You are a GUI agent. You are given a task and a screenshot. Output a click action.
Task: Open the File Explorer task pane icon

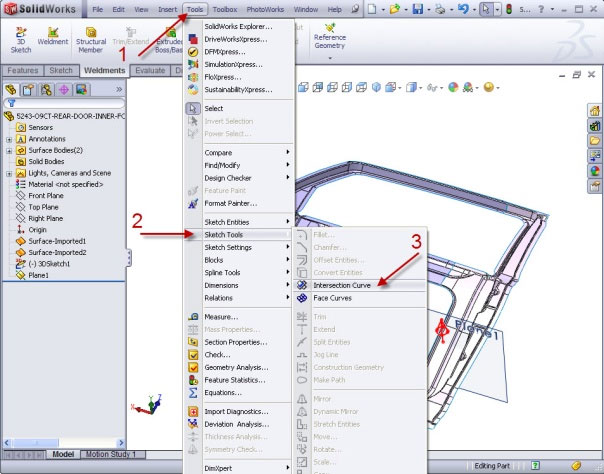point(595,141)
